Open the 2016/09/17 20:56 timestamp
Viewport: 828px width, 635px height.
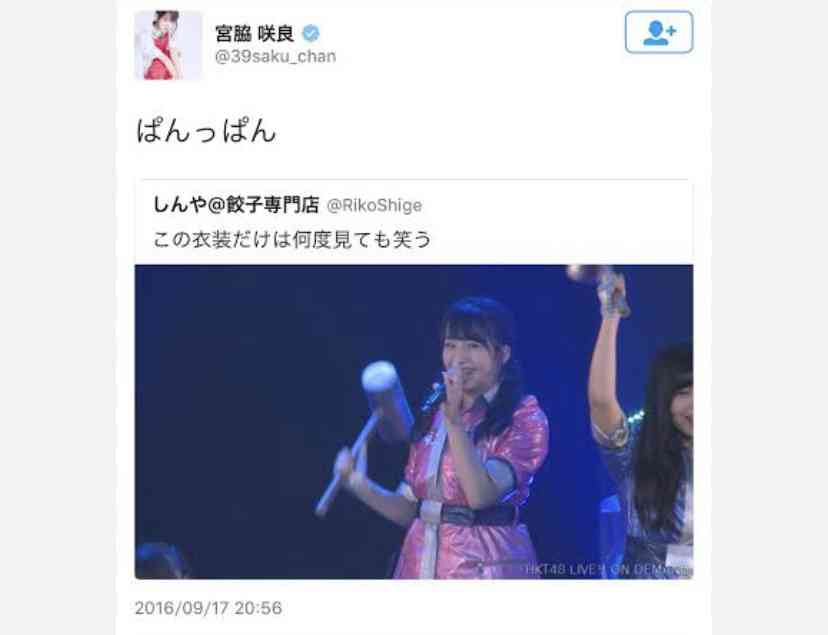coord(209,608)
